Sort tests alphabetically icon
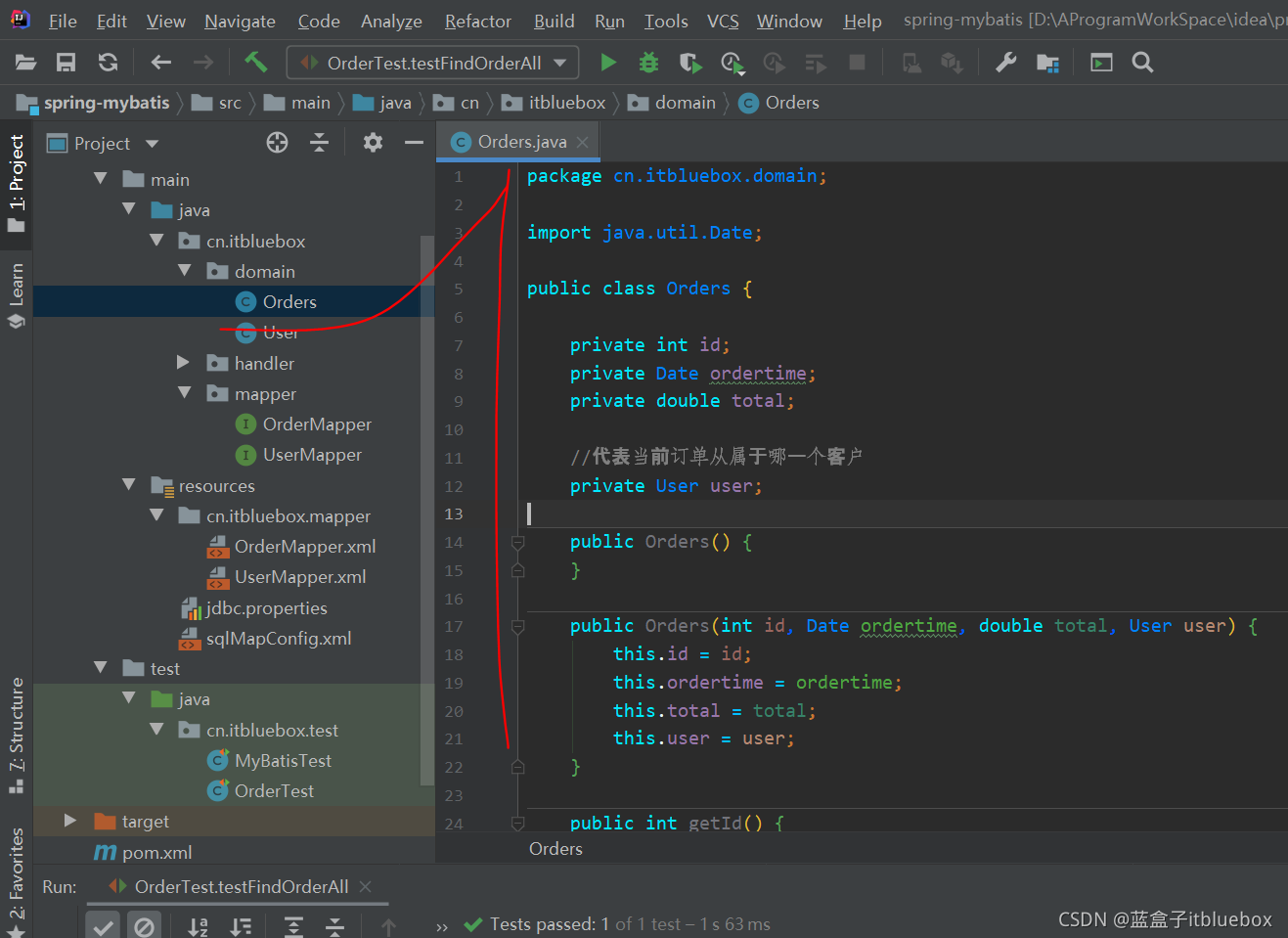Viewport: 1288px width, 938px height. point(198,926)
